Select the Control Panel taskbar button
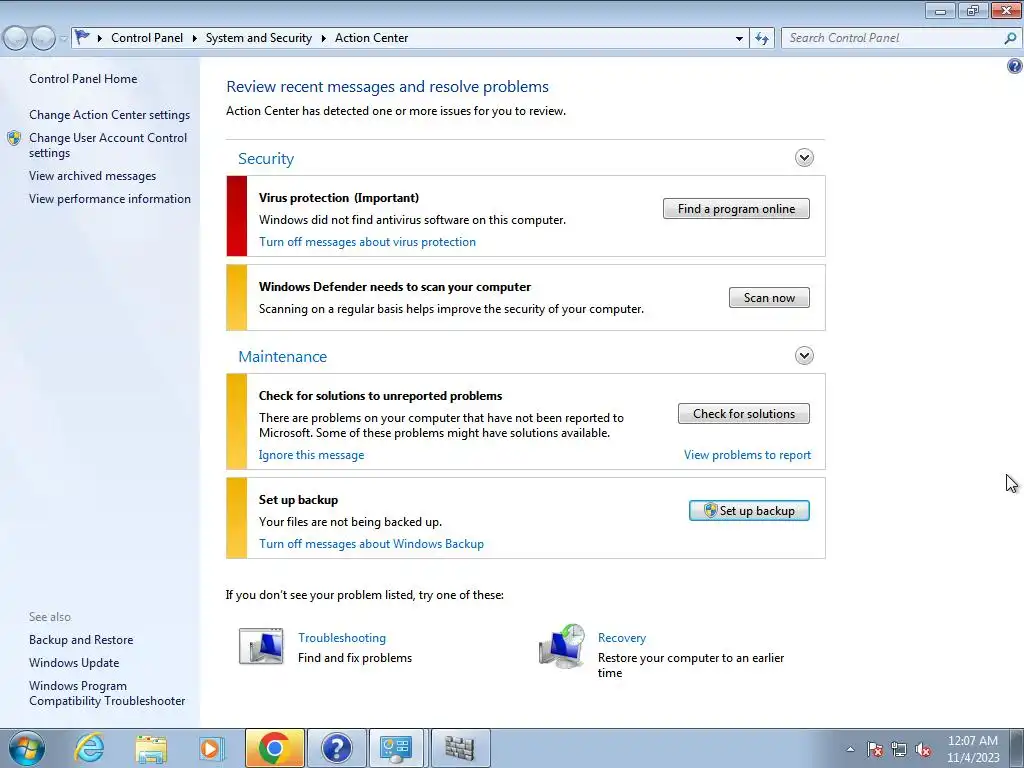Image resolution: width=1024 pixels, height=768 pixels. (x=396, y=748)
